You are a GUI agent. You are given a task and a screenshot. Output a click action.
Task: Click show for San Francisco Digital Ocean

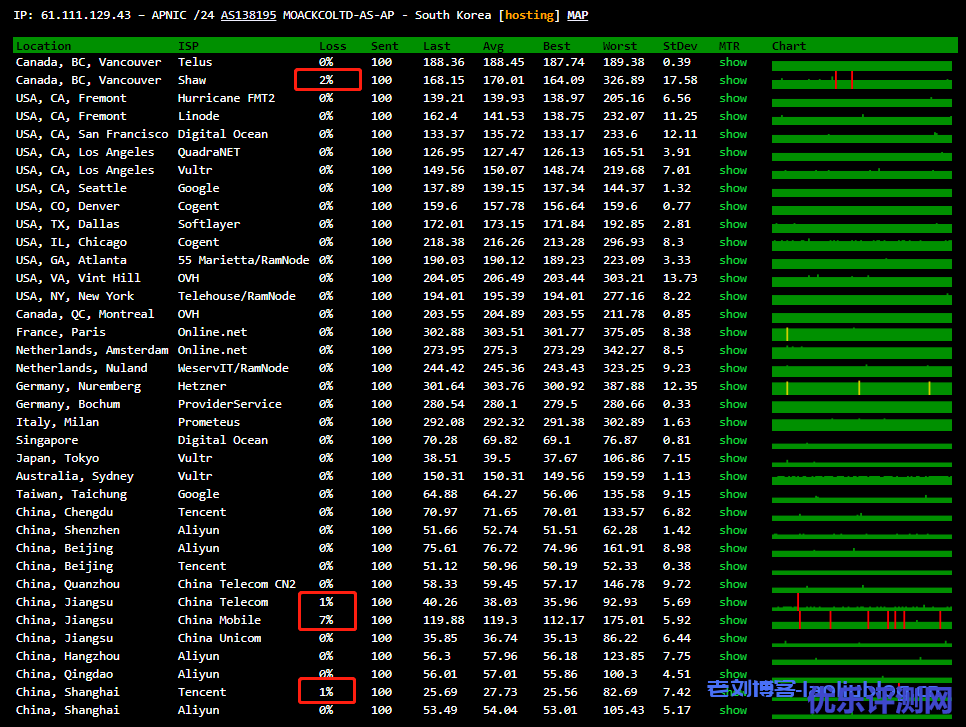coord(733,134)
